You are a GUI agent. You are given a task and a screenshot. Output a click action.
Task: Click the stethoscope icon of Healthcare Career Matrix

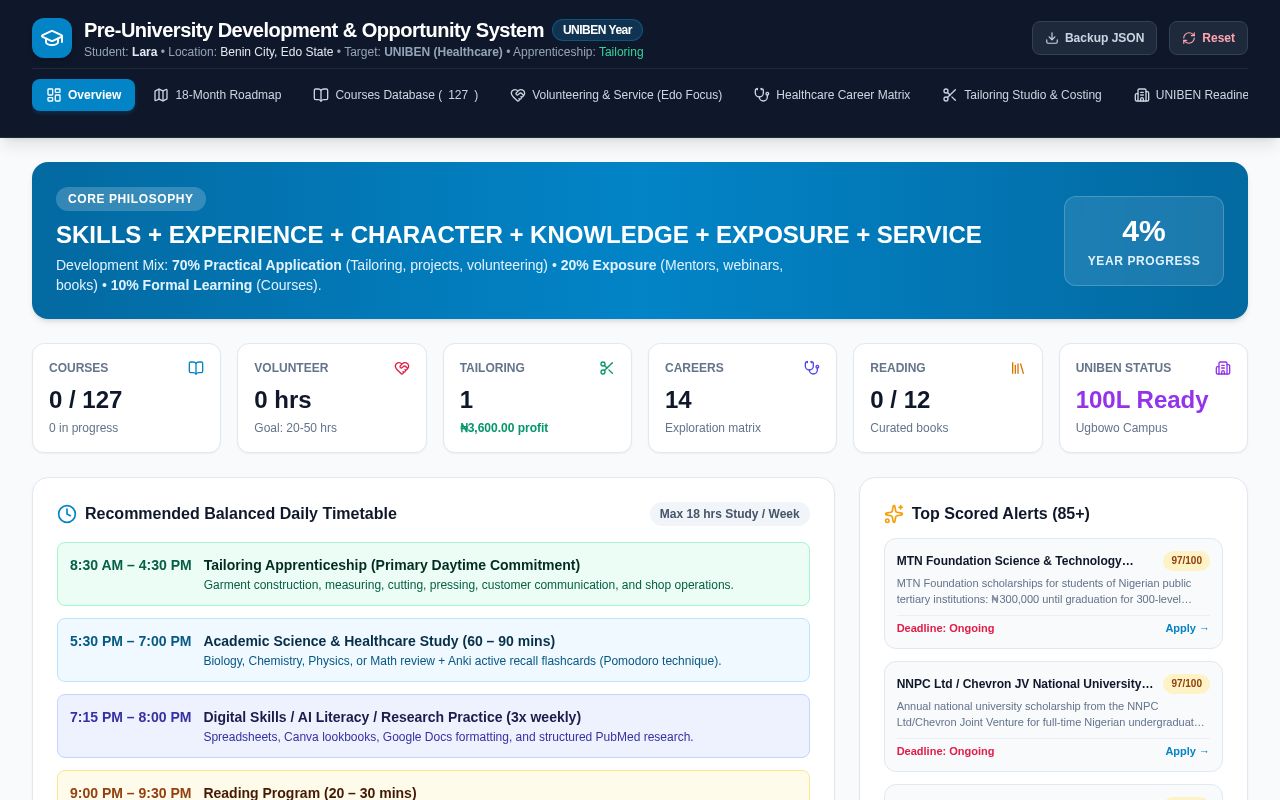762,95
